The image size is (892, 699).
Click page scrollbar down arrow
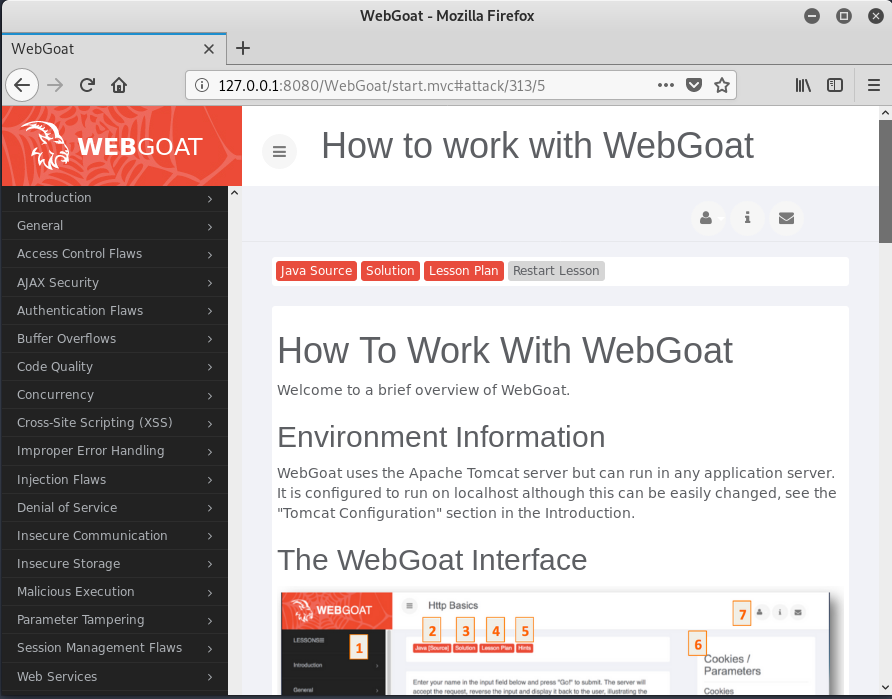tap(885, 687)
